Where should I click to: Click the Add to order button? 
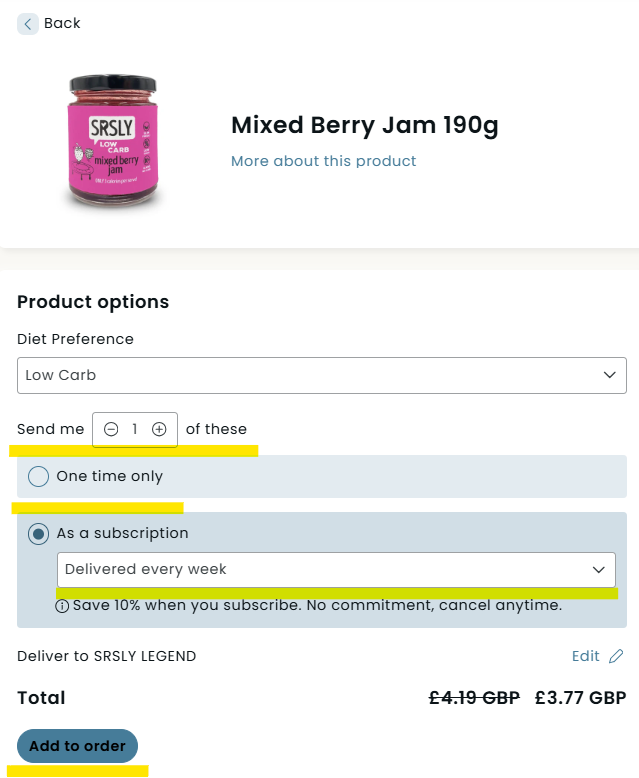pos(77,746)
